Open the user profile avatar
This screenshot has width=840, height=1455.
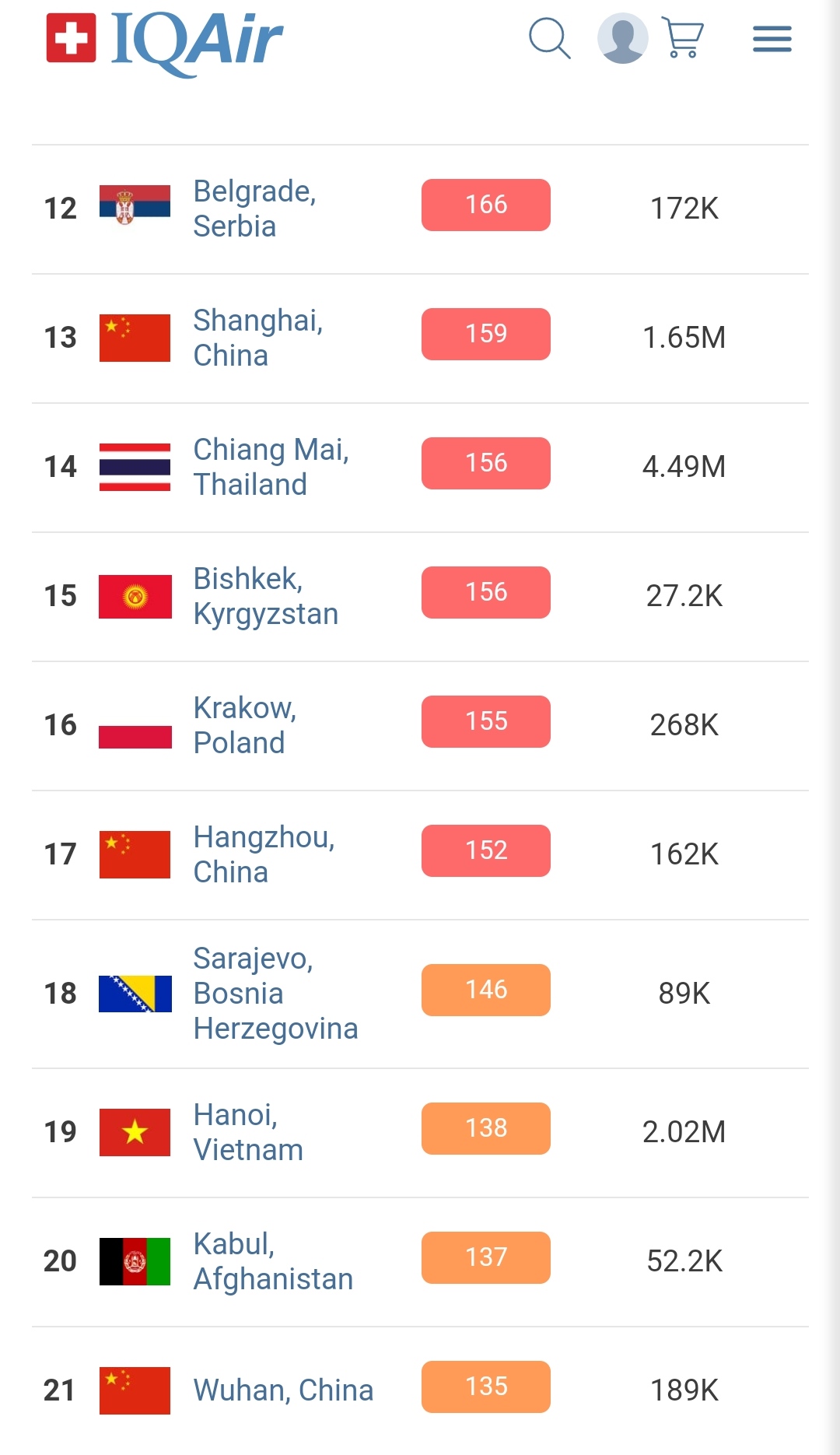[622, 38]
